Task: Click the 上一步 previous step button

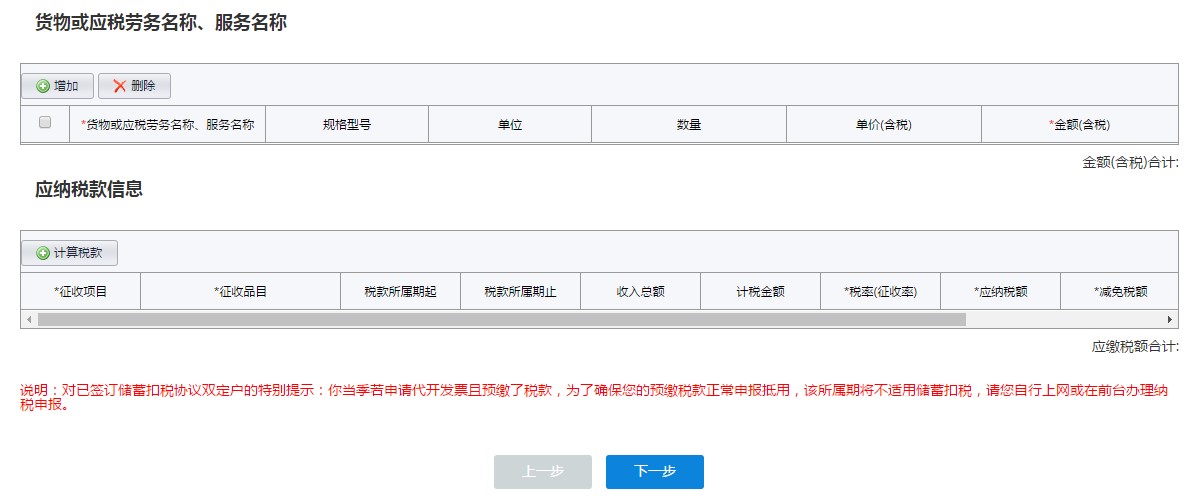Action: (x=542, y=472)
